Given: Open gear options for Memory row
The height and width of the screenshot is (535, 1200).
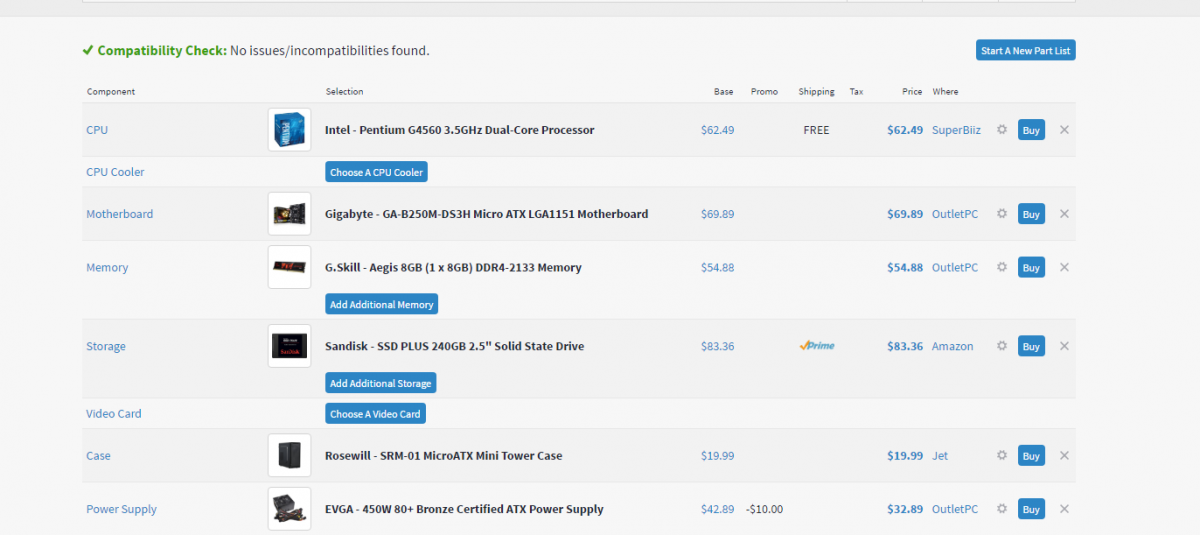Looking at the screenshot, I should (1002, 267).
